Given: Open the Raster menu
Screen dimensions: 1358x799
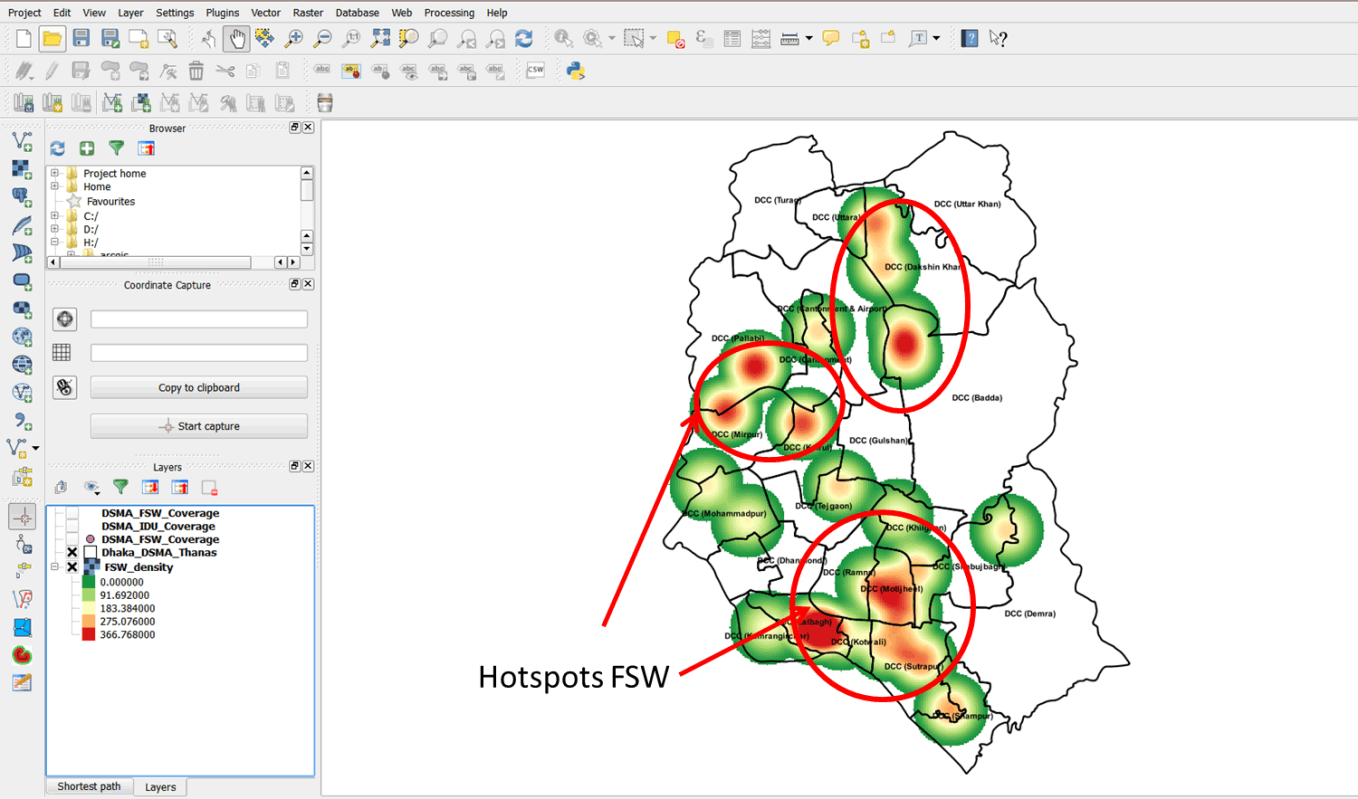Looking at the screenshot, I should [x=308, y=13].
